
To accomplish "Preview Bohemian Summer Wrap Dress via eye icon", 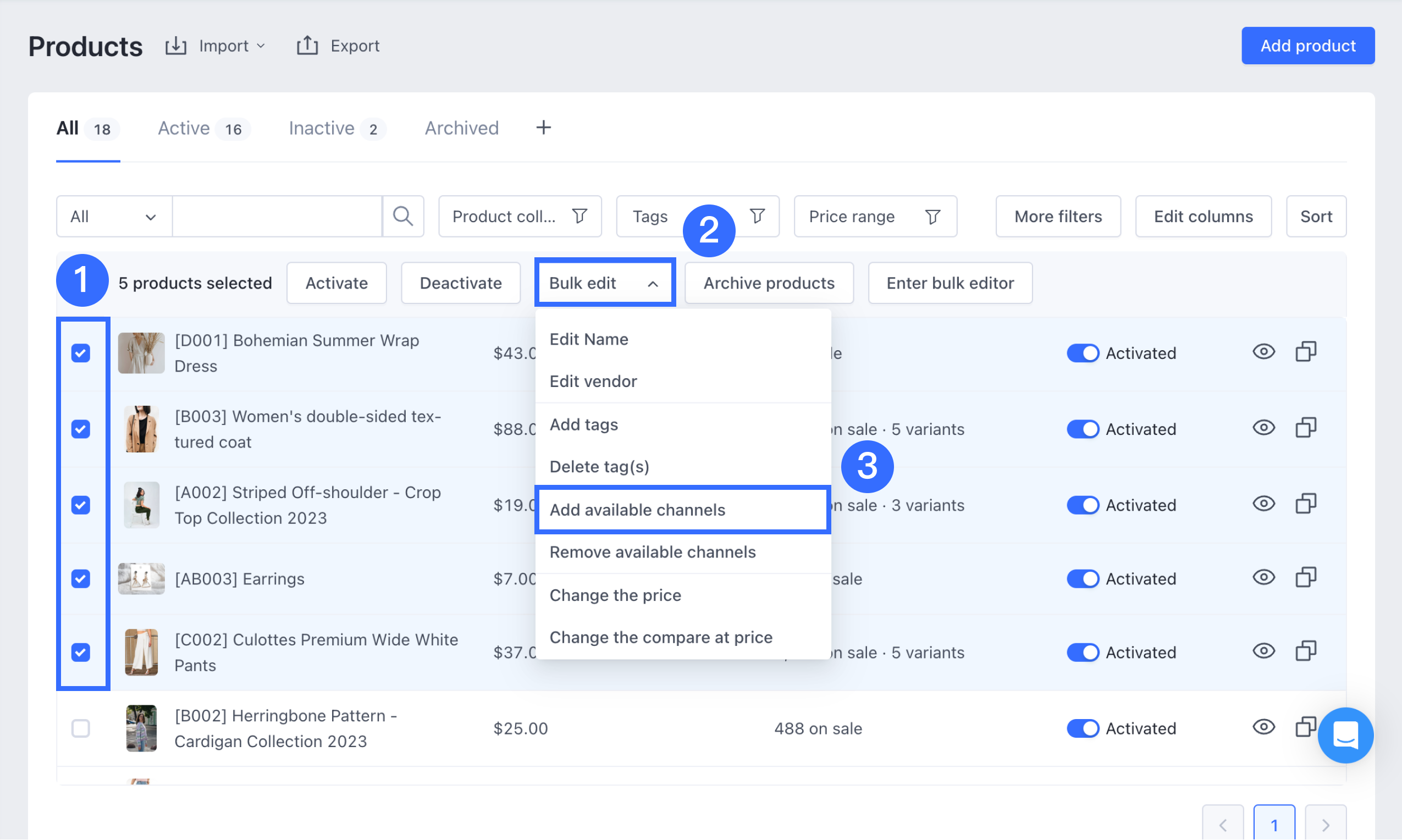I will pyautogui.click(x=1263, y=352).
